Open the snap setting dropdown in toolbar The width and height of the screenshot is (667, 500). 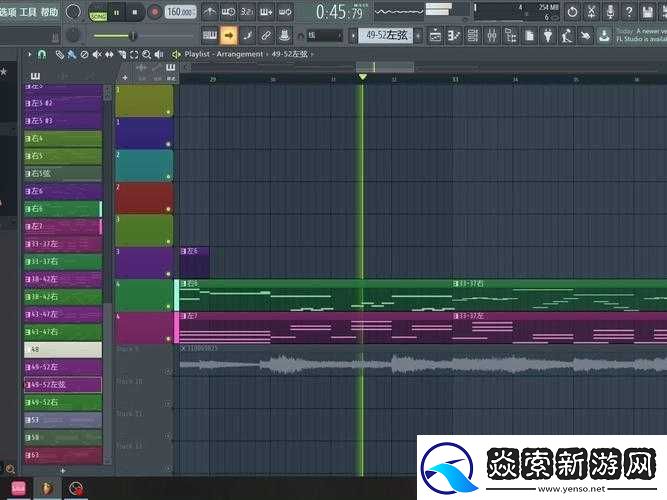pyautogui.click(x=323, y=34)
